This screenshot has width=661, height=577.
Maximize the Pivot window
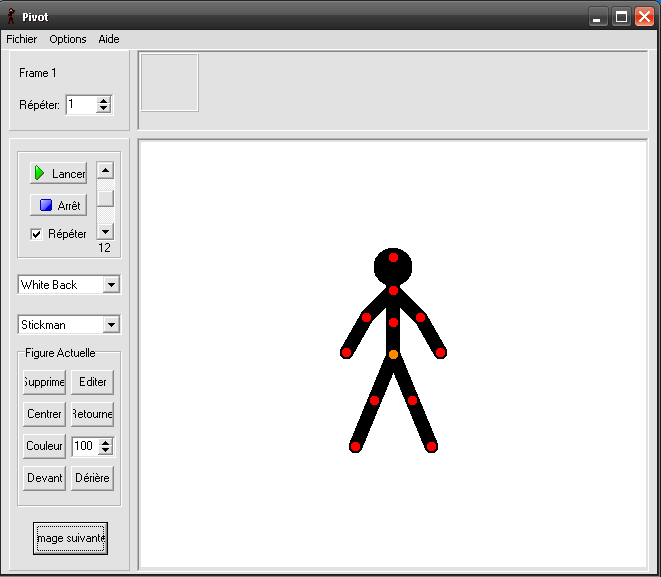621,17
